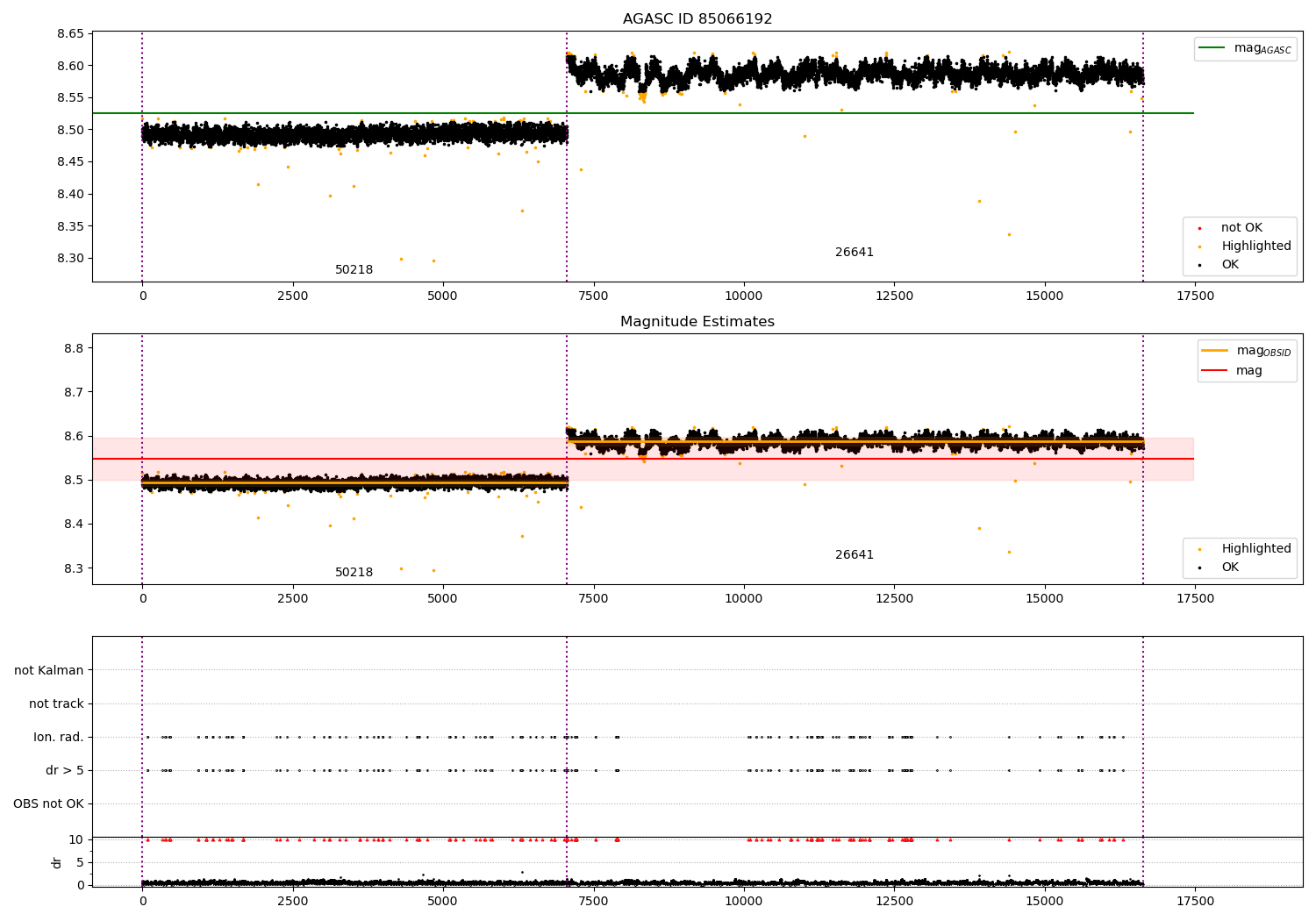
Task: Click the 8.7 y-tick in middle plot
Action: coord(75,392)
